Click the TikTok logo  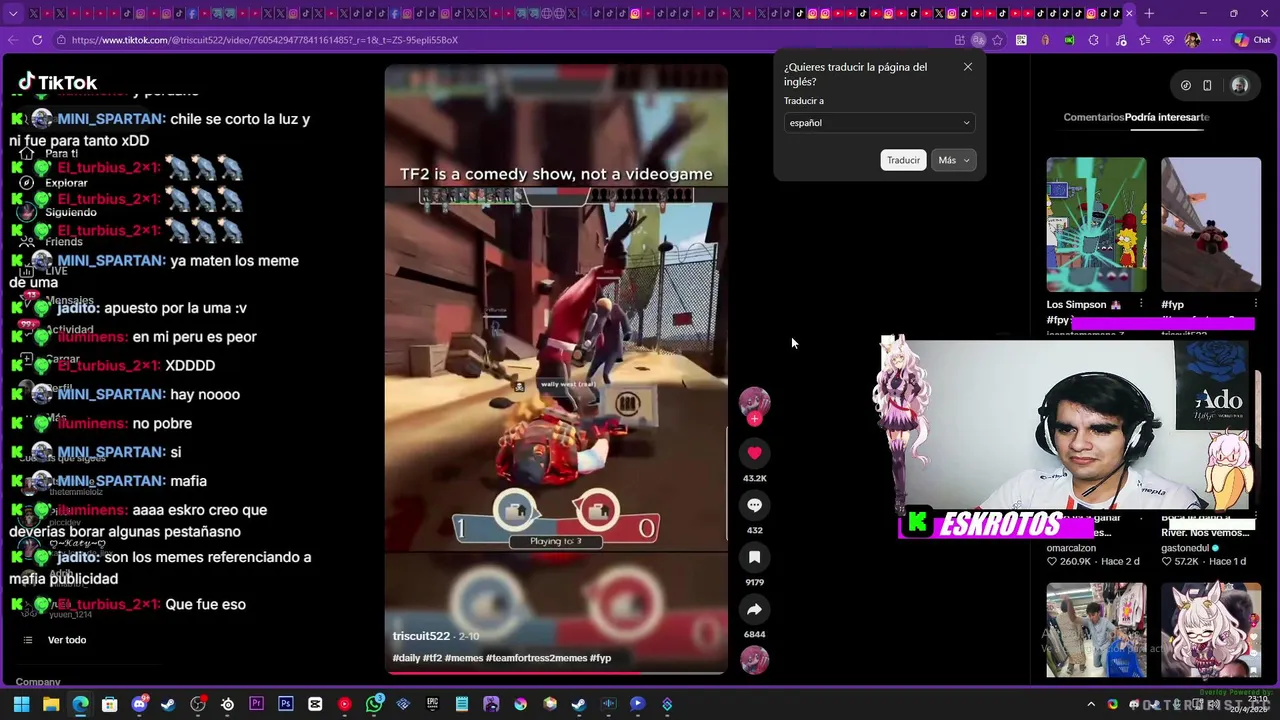tap(57, 82)
